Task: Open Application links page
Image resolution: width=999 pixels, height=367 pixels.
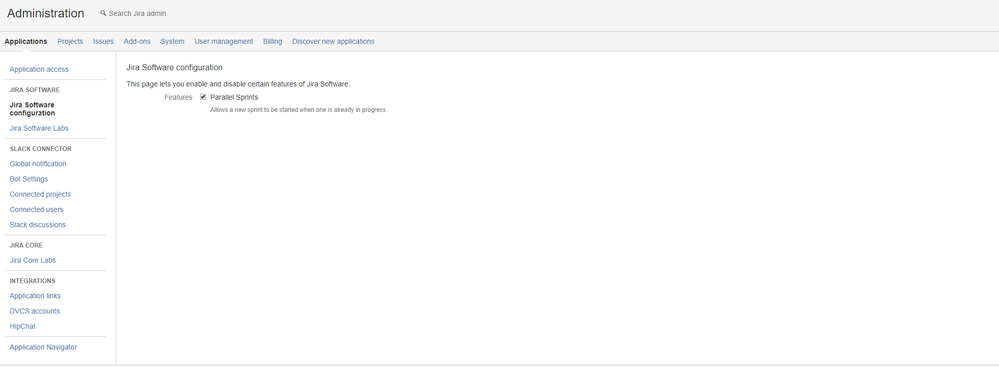Action: click(x=35, y=296)
